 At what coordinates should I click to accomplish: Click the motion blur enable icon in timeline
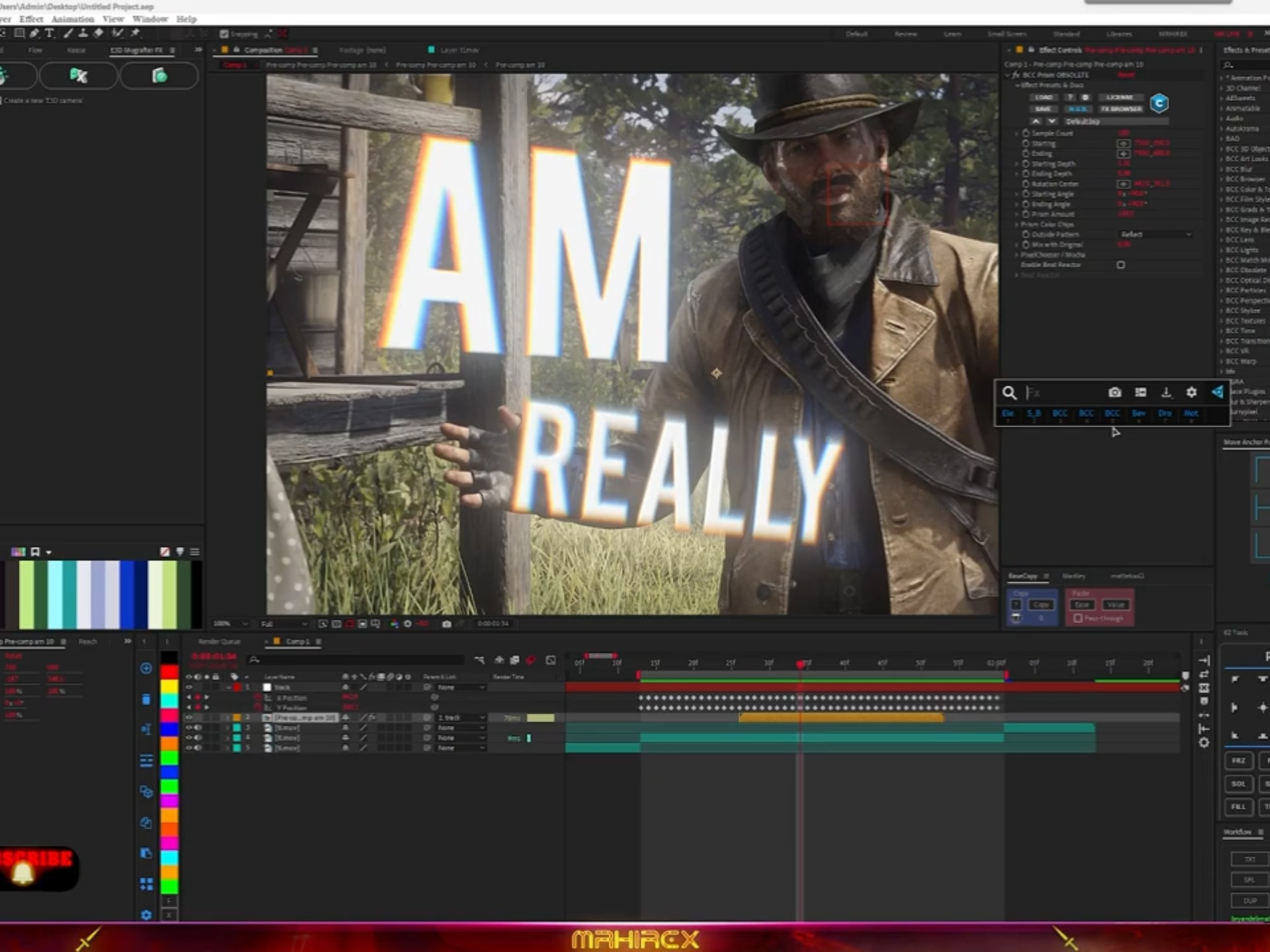530,660
